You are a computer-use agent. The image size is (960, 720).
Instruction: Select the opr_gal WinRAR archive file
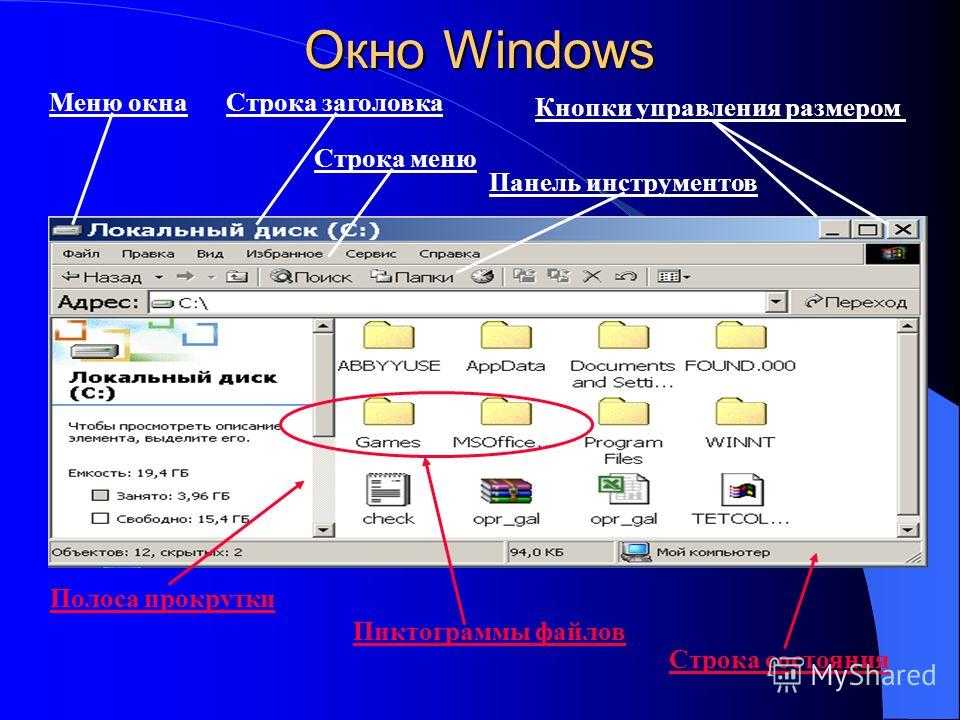506,490
